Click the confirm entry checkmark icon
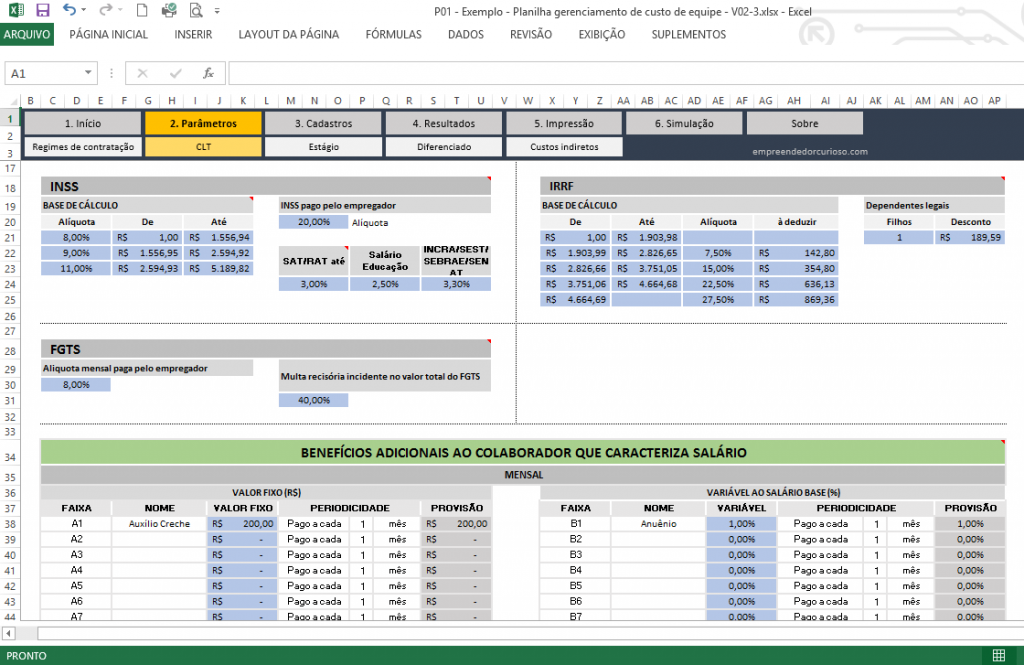Viewport: 1024px width, 665px height. click(176, 73)
